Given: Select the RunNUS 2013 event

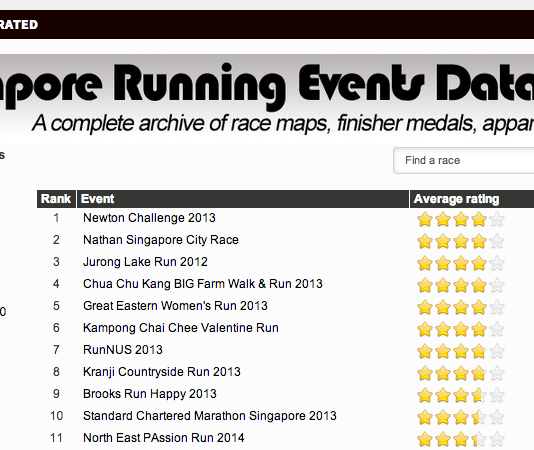Looking at the screenshot, I should [x=123, y=350].
